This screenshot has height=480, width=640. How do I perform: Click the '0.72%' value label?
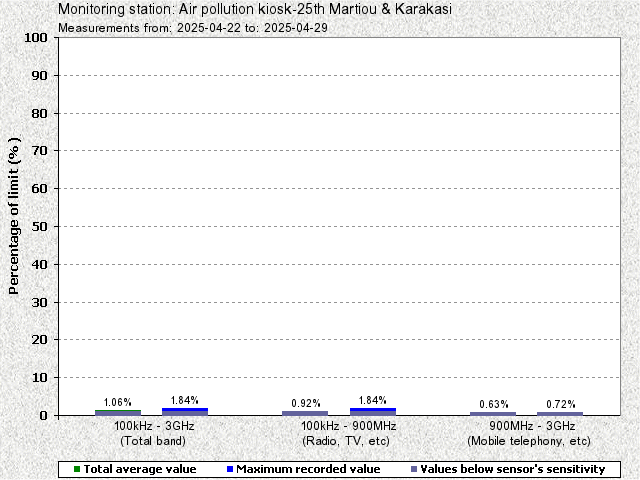pyautogui.click(x=561, y=404)
